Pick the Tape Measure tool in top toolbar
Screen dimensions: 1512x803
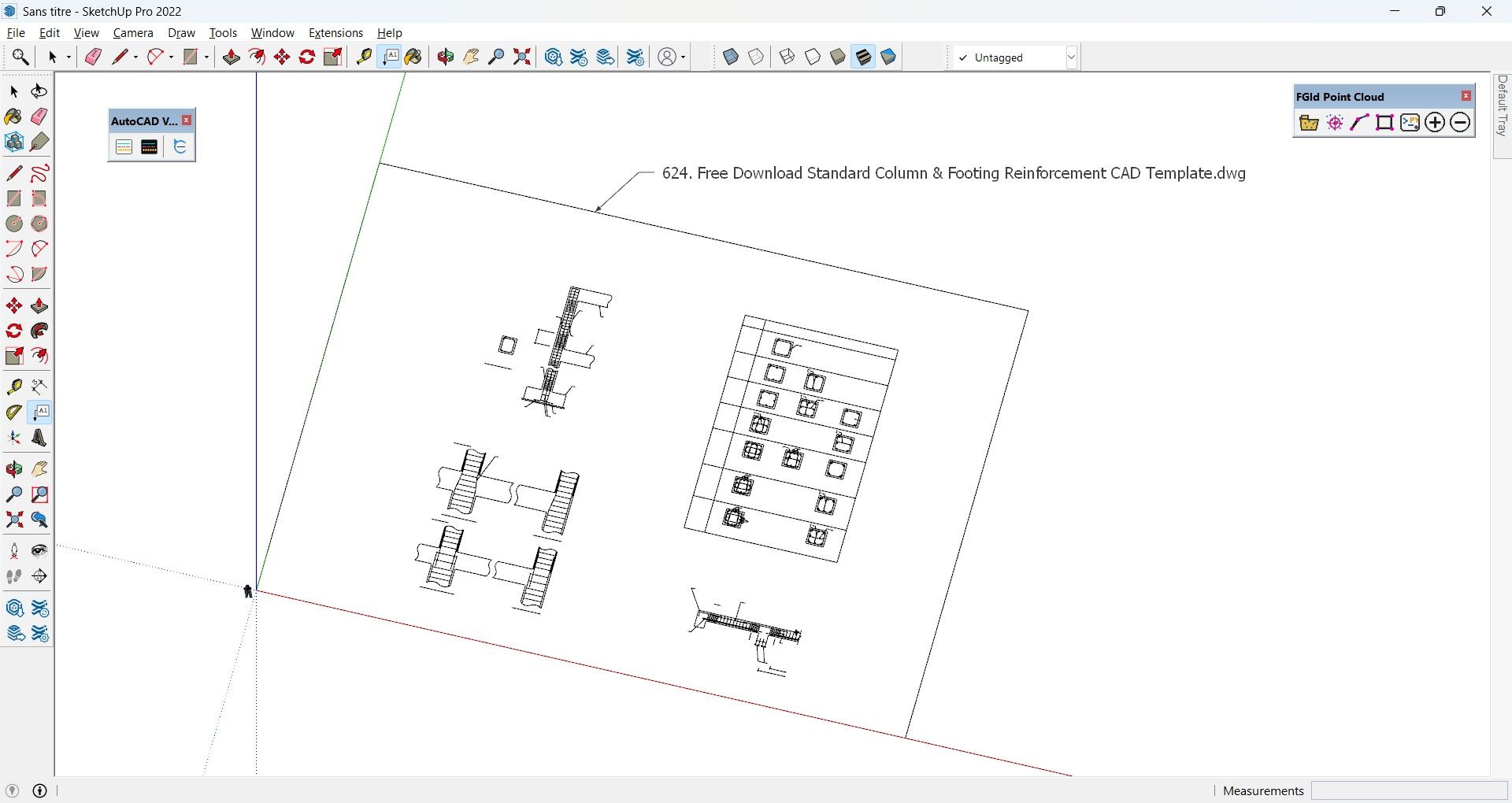364,57
